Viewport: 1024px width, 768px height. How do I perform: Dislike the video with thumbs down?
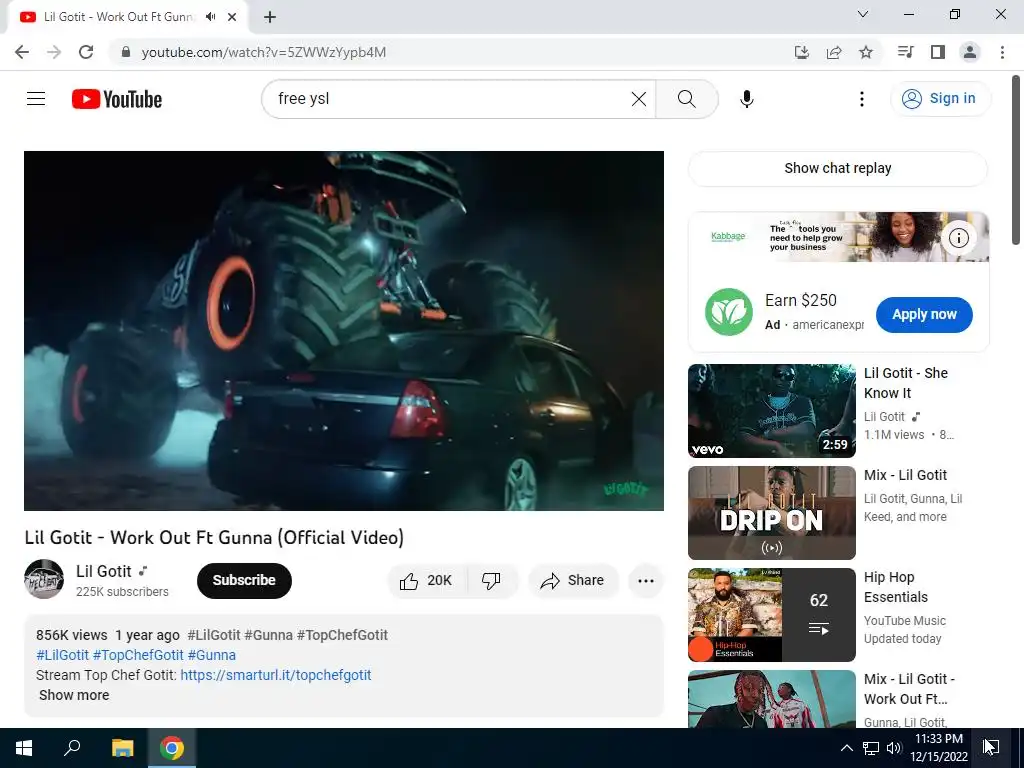[x=492, y=581]
